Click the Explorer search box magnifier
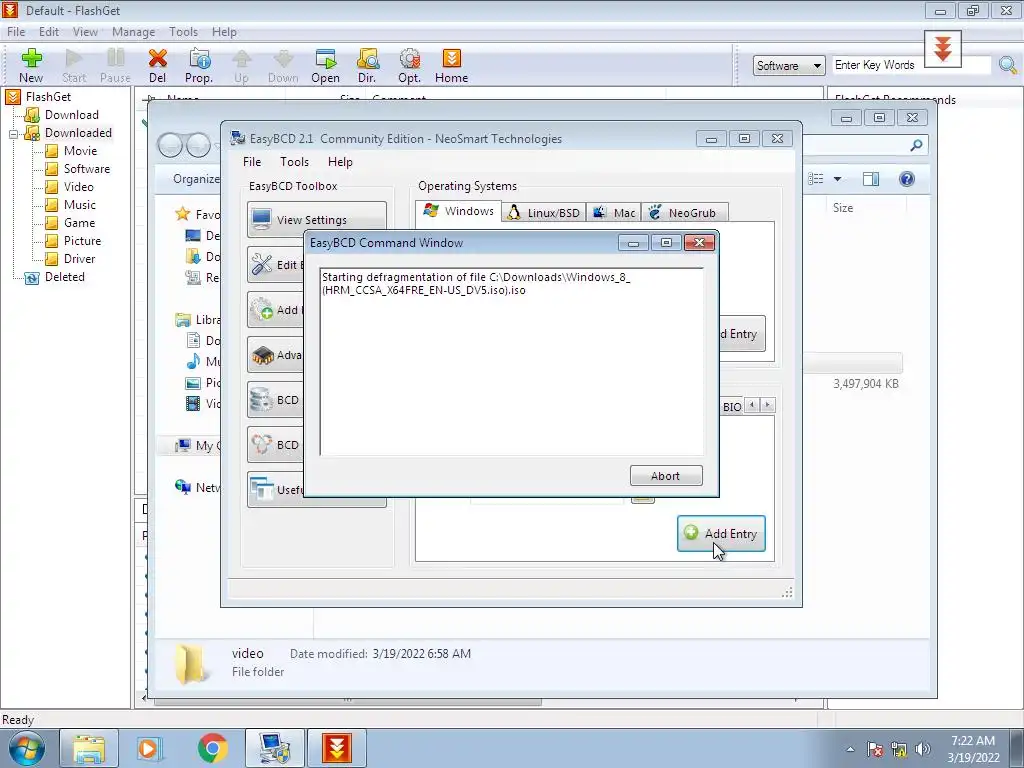This screenshot has width=1024, height=768. coord(916,145)
